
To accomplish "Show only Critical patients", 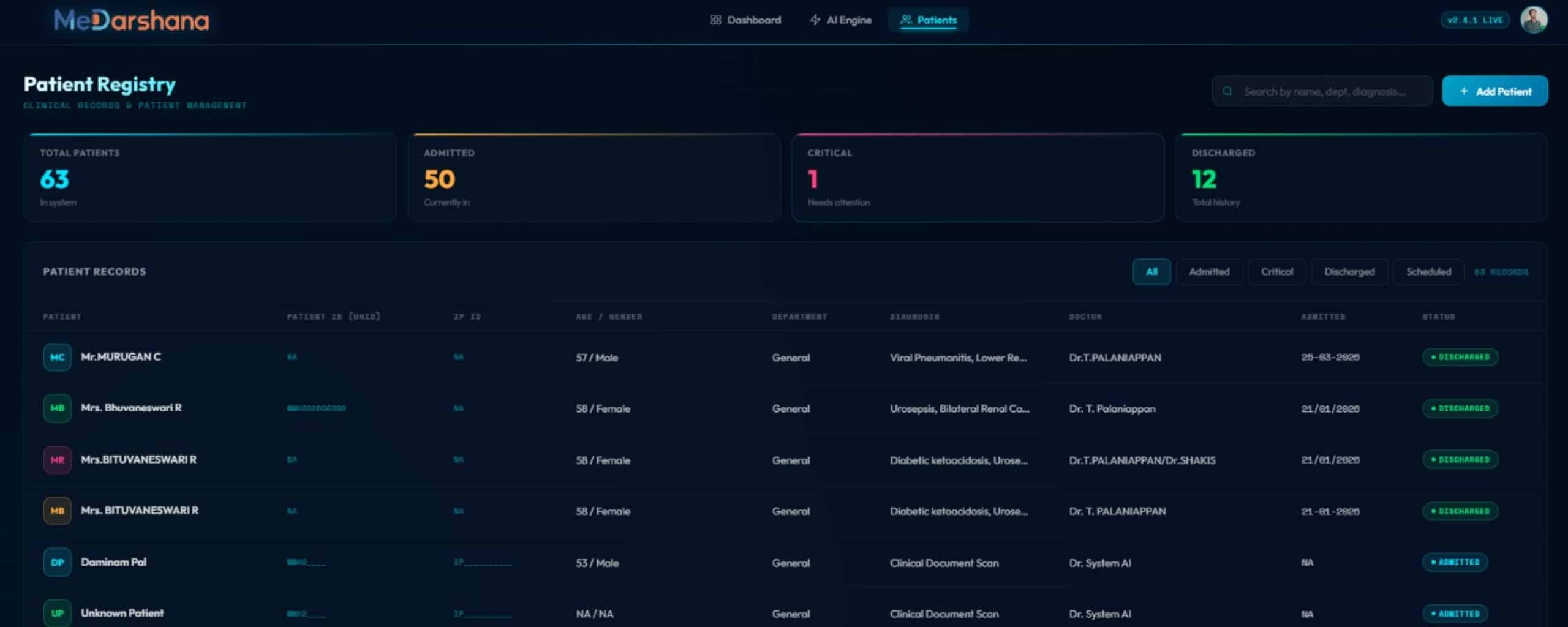I will coord(1276,272).
